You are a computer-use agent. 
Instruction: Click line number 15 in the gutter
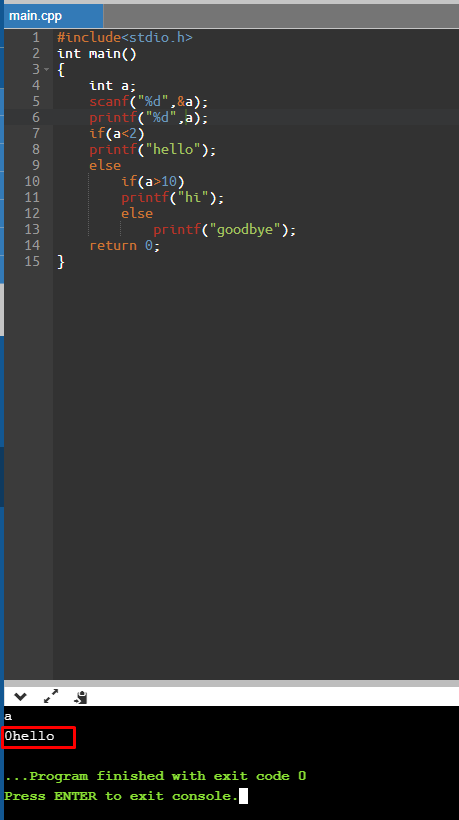coord(32,261)
